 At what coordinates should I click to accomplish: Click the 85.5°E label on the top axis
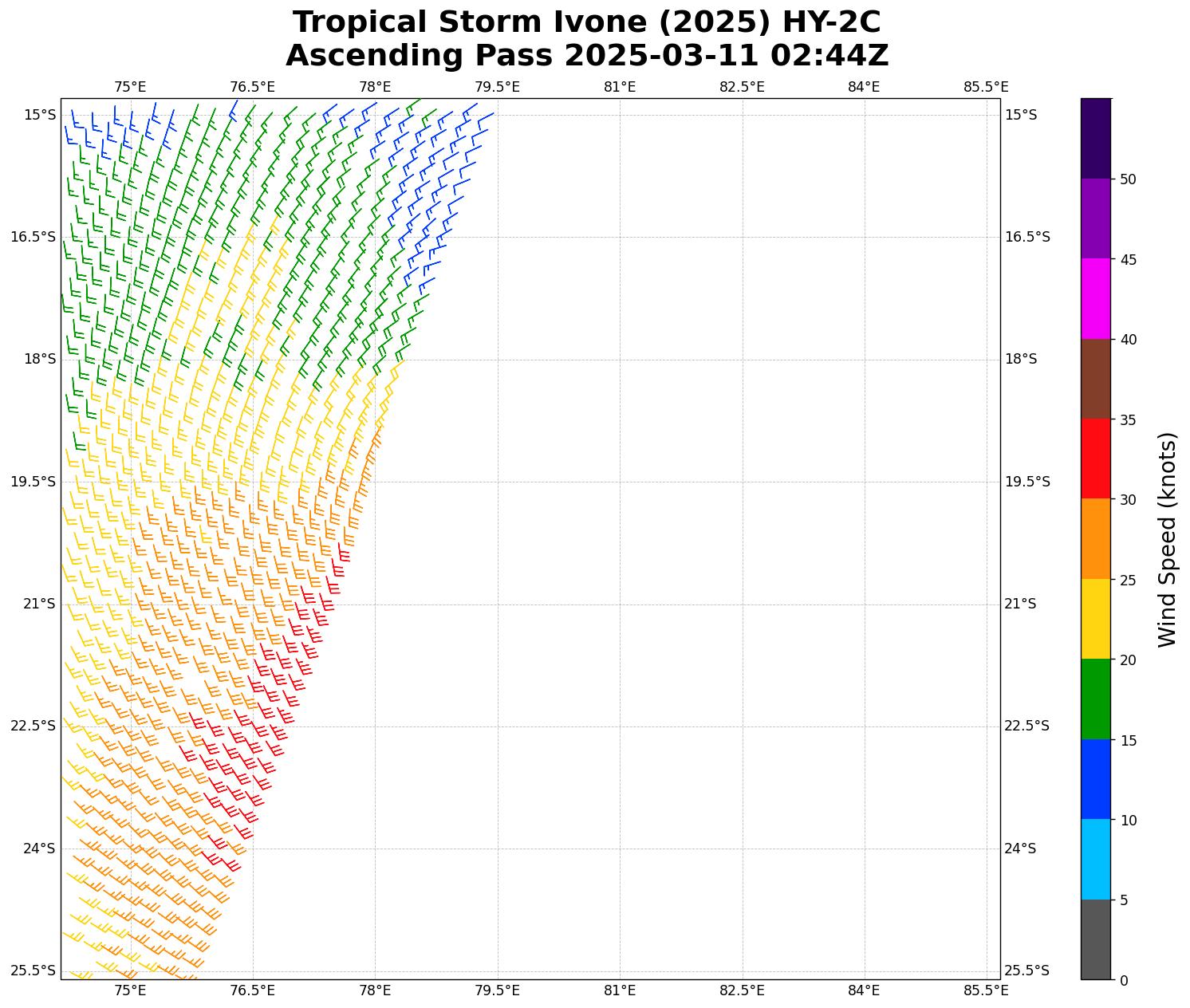(986, 87)
